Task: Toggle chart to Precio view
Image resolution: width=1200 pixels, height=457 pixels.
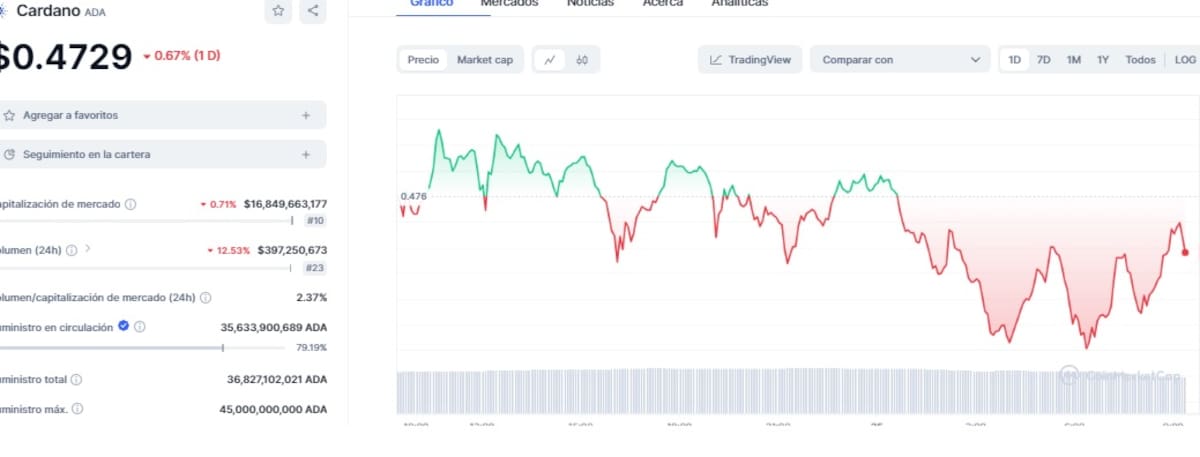Action: pyautogui.click(x=422, y=60)
